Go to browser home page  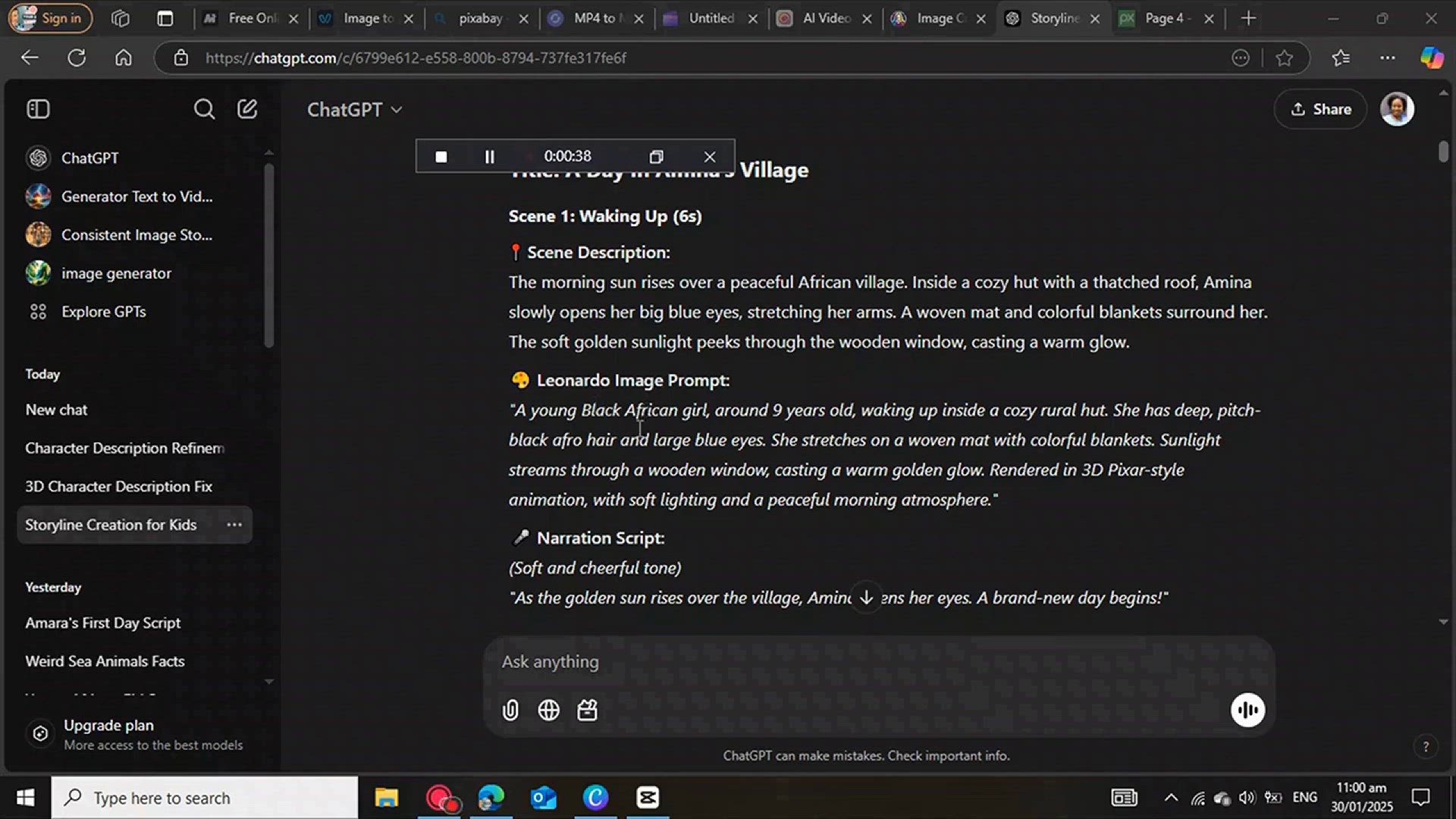click(x=124, y=58)
